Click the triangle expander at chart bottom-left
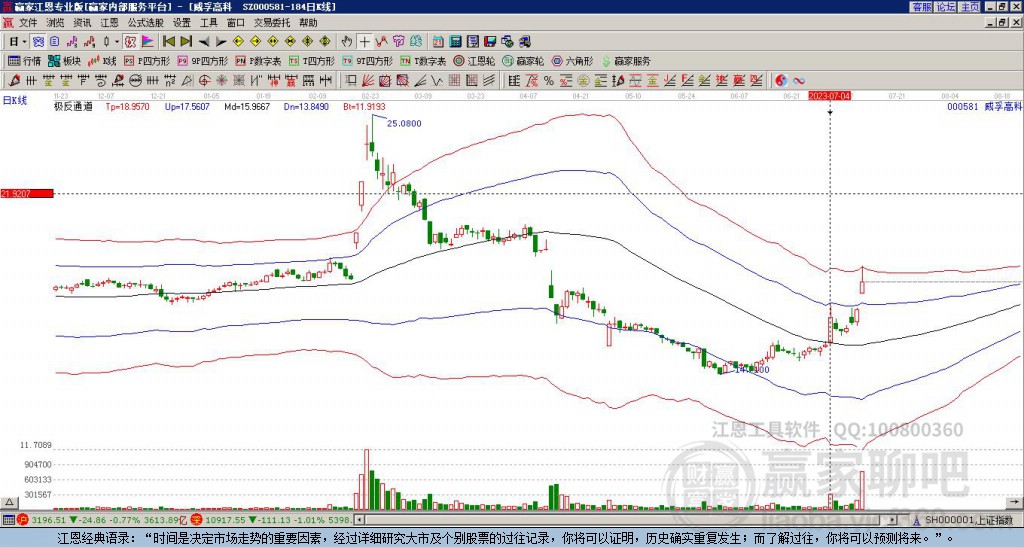The height and width of the screenshot is (548, 1024). [x=9, y=502]
